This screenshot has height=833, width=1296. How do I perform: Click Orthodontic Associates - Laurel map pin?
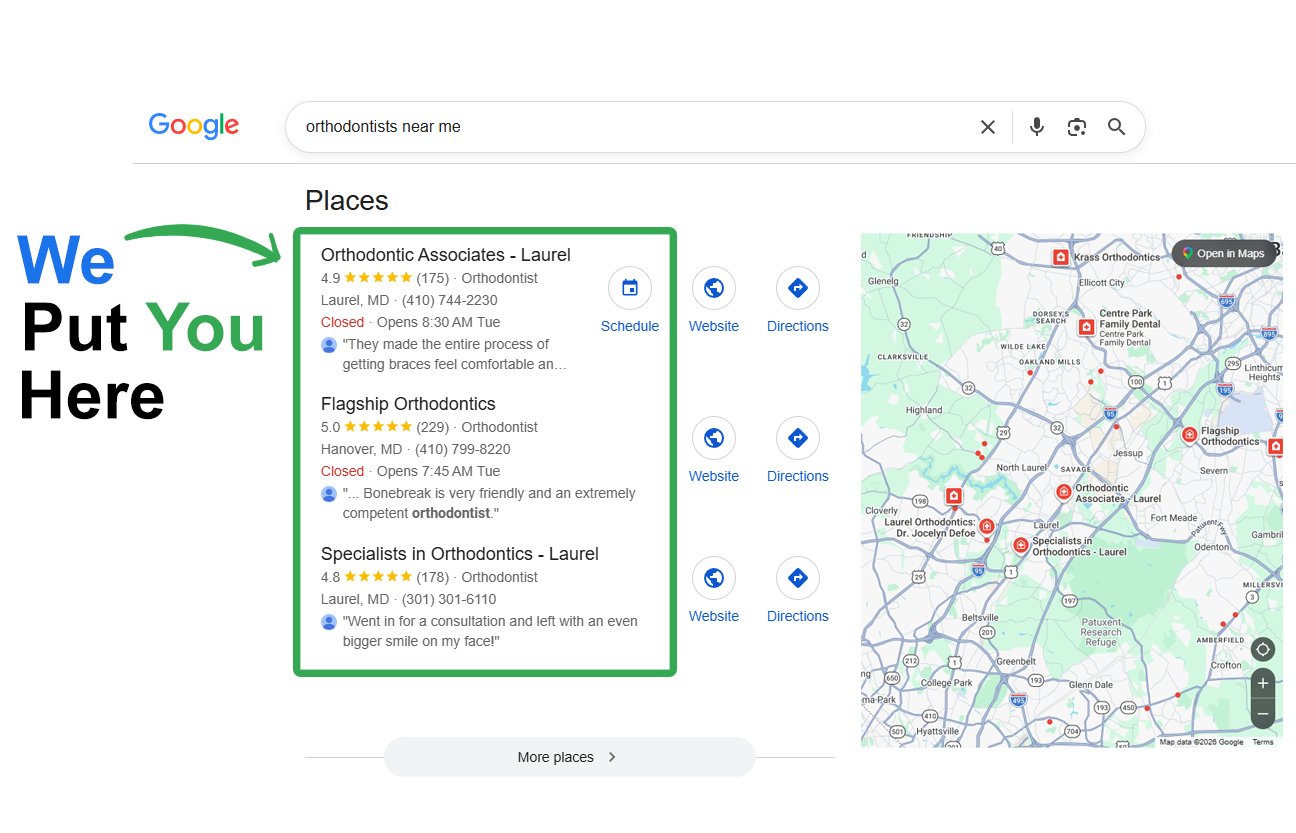(x=1064, y=492)
